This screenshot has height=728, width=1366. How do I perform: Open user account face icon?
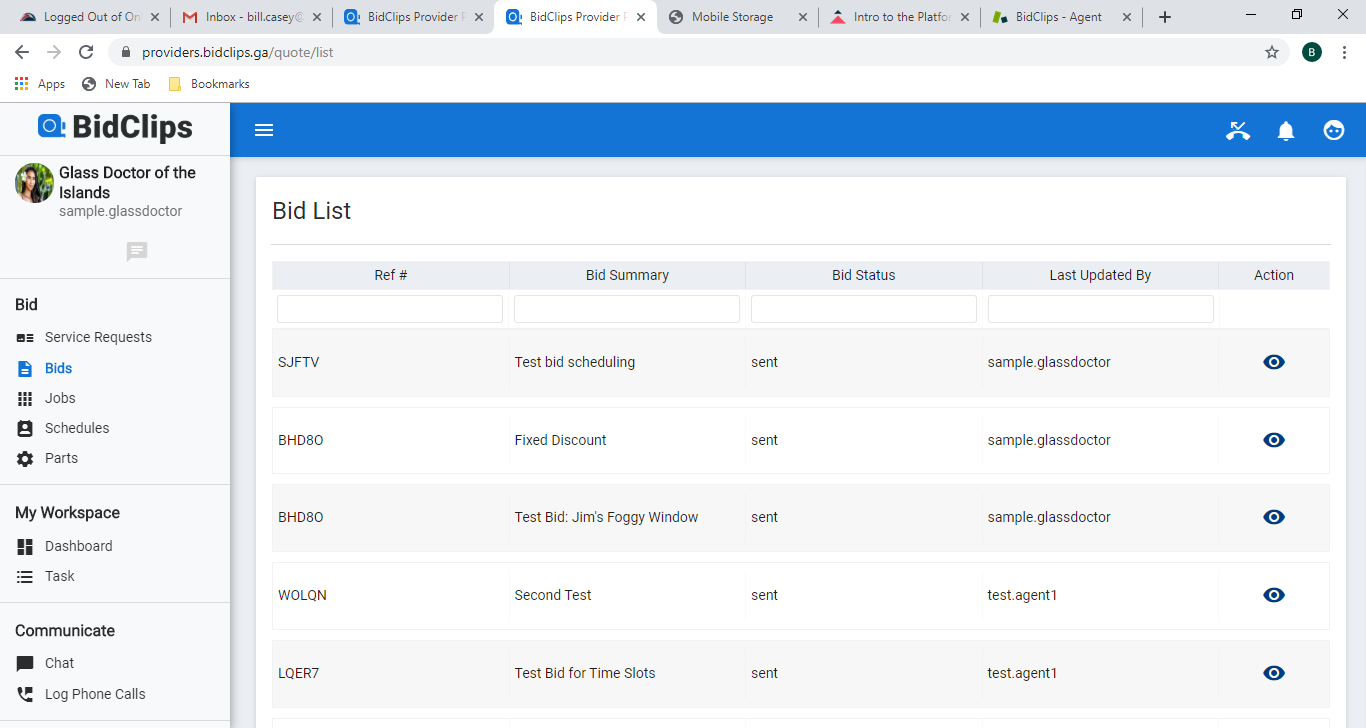1334,130
